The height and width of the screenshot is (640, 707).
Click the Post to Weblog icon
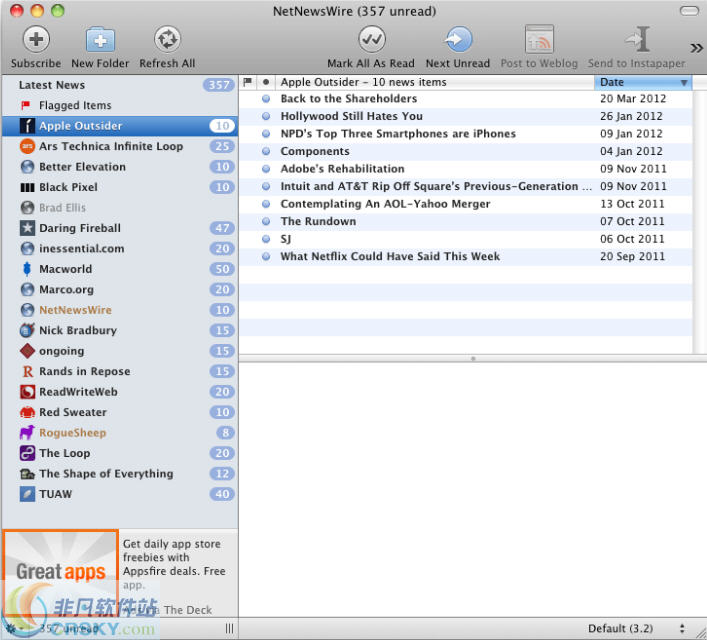[x=539, y=39]
